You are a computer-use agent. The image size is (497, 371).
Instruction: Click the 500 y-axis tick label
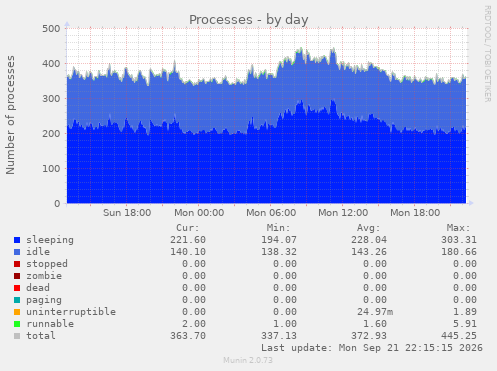click(x=51, y=29)
